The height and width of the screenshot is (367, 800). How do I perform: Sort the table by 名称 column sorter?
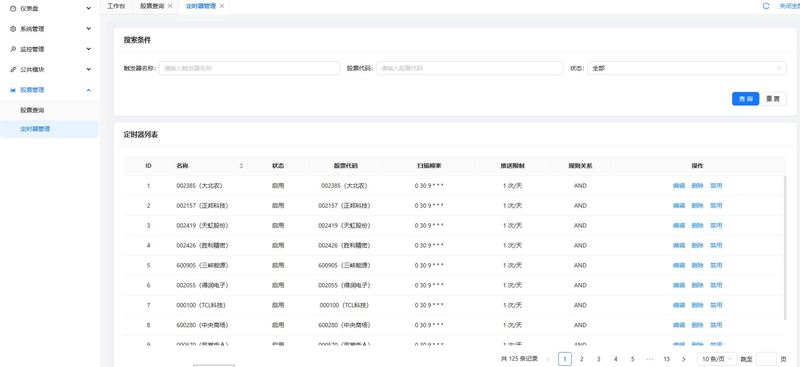pos(241,166)
